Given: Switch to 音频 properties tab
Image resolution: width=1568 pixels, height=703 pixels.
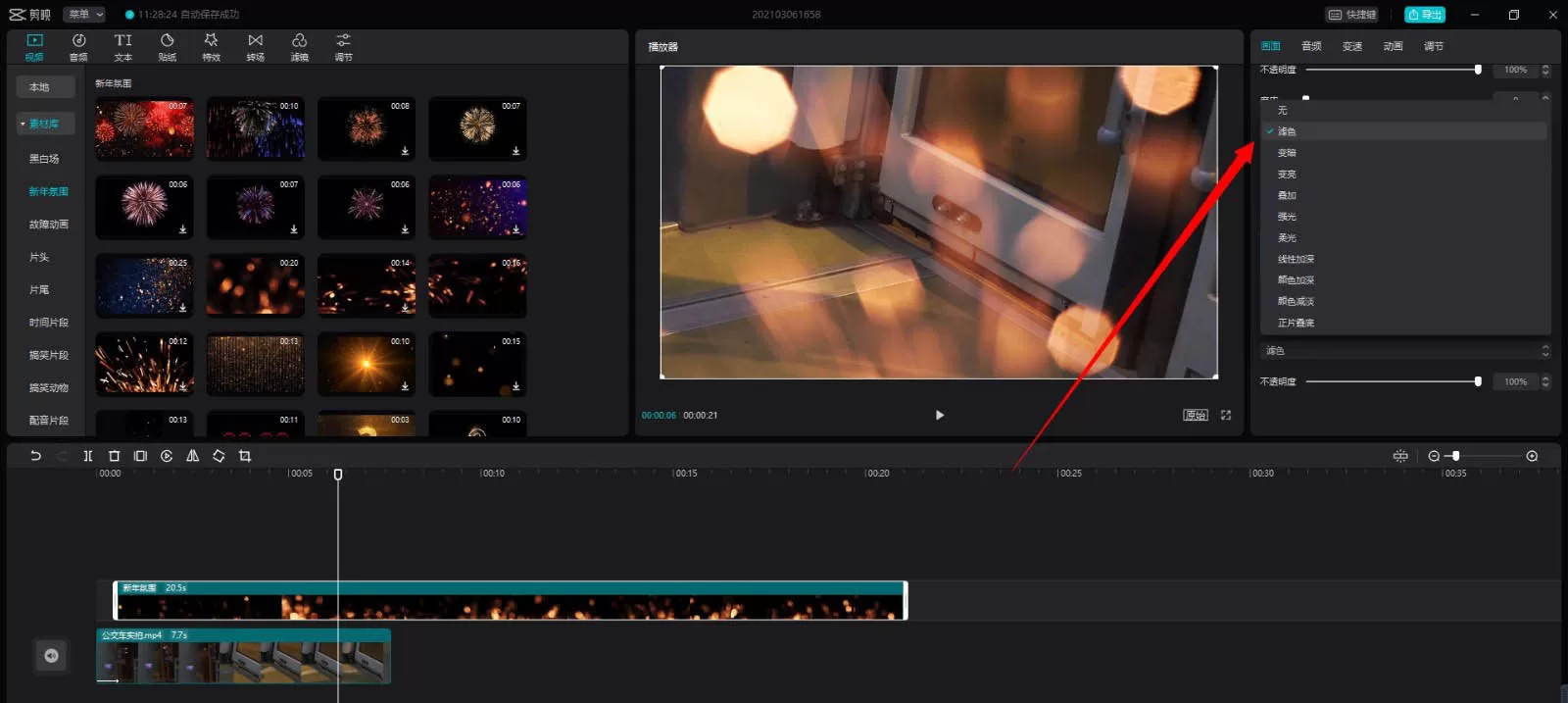Looking at the screenshot, I should click(x=1311, y=46).
